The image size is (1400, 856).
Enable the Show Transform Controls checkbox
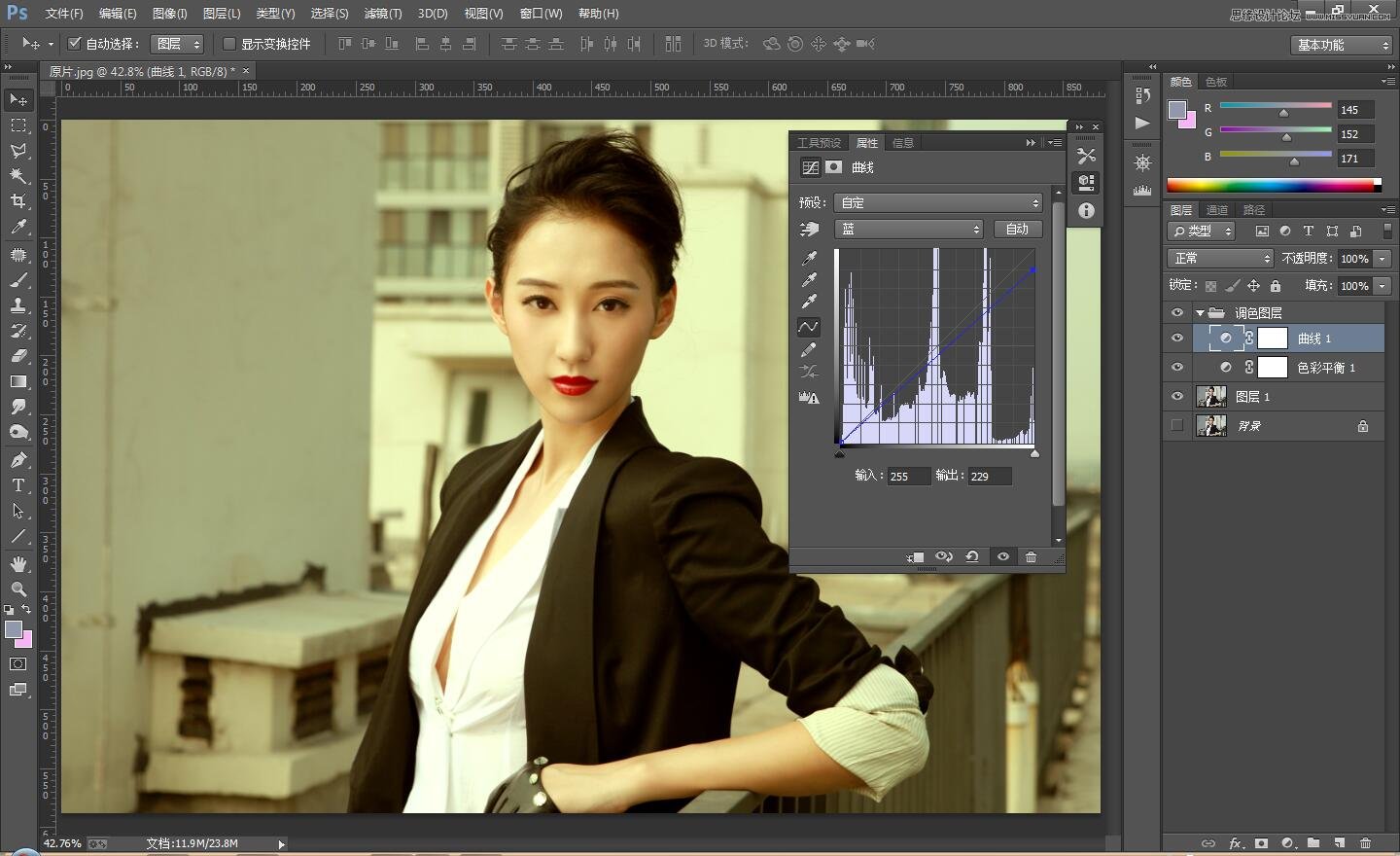tap(229, 44)
